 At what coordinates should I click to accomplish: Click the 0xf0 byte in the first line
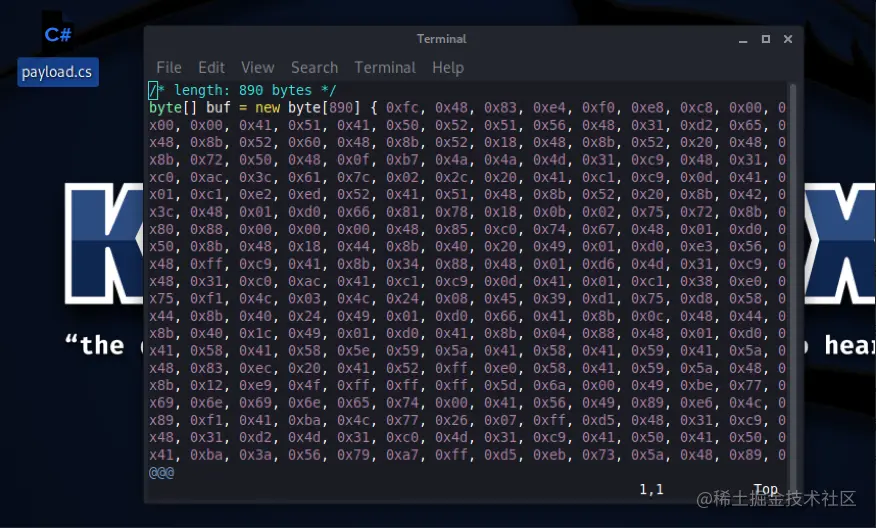pyautogui.click(x=598, y=107)
